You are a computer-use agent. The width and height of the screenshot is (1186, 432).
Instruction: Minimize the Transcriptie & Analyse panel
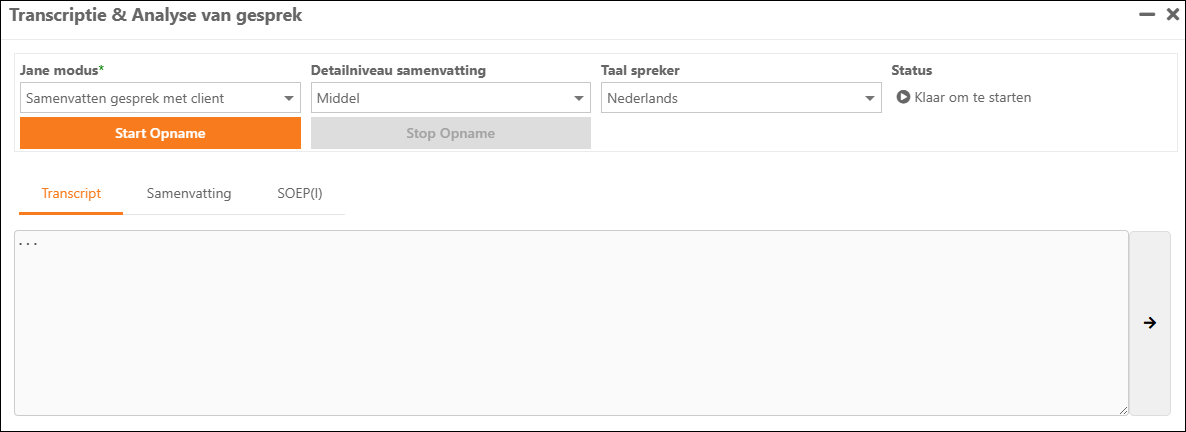pyautogui.click(x=1147, y=15)
